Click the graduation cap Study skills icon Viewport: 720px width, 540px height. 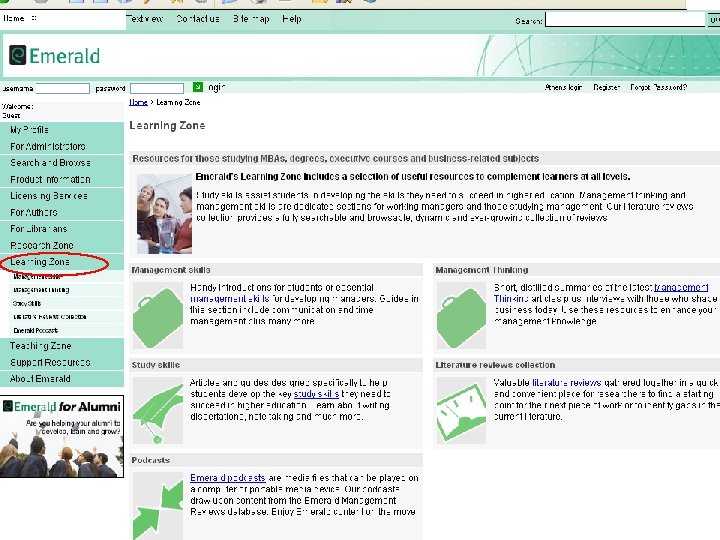point(158,411)
